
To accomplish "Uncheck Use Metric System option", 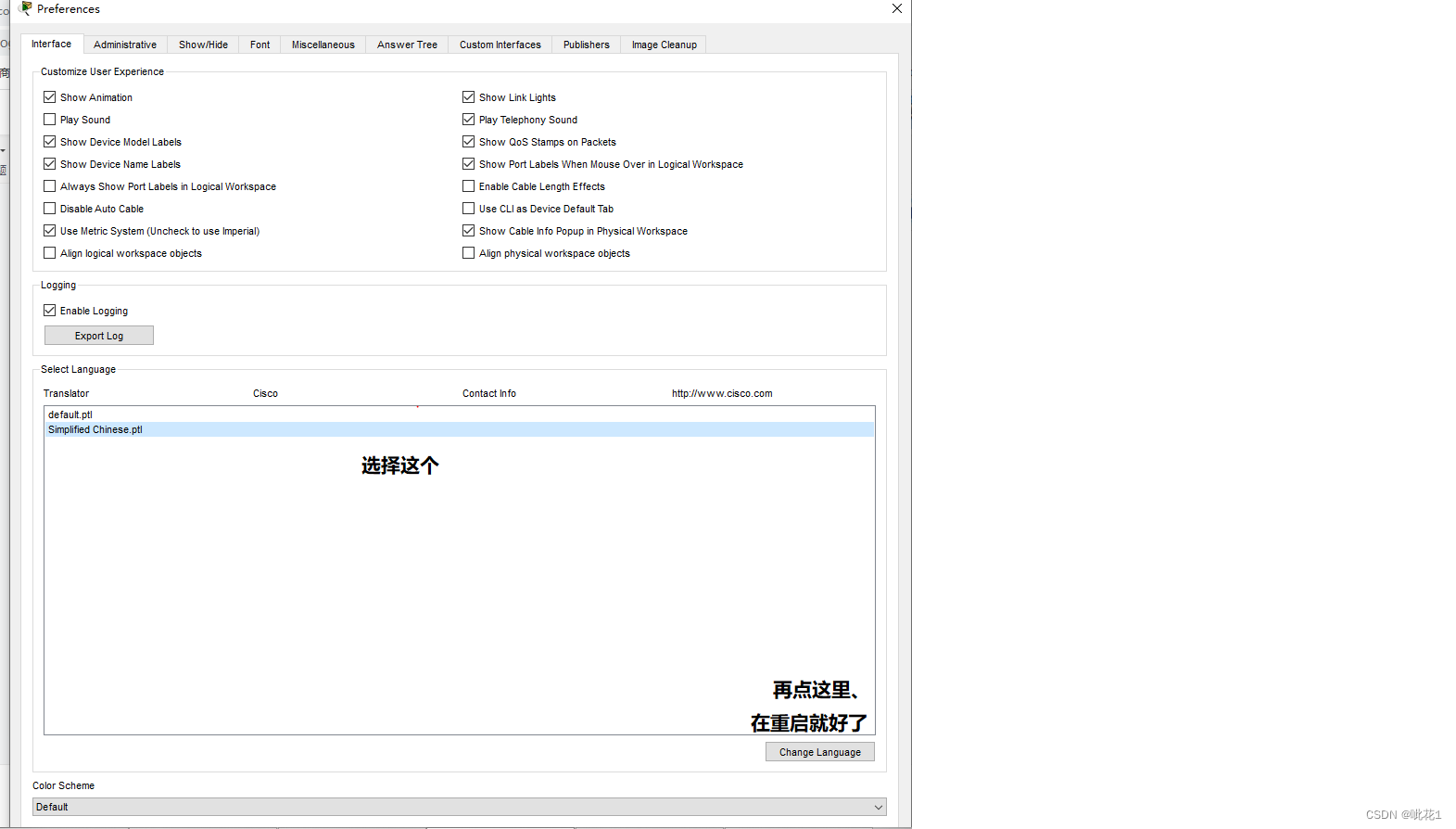I will tap(50, 231).
